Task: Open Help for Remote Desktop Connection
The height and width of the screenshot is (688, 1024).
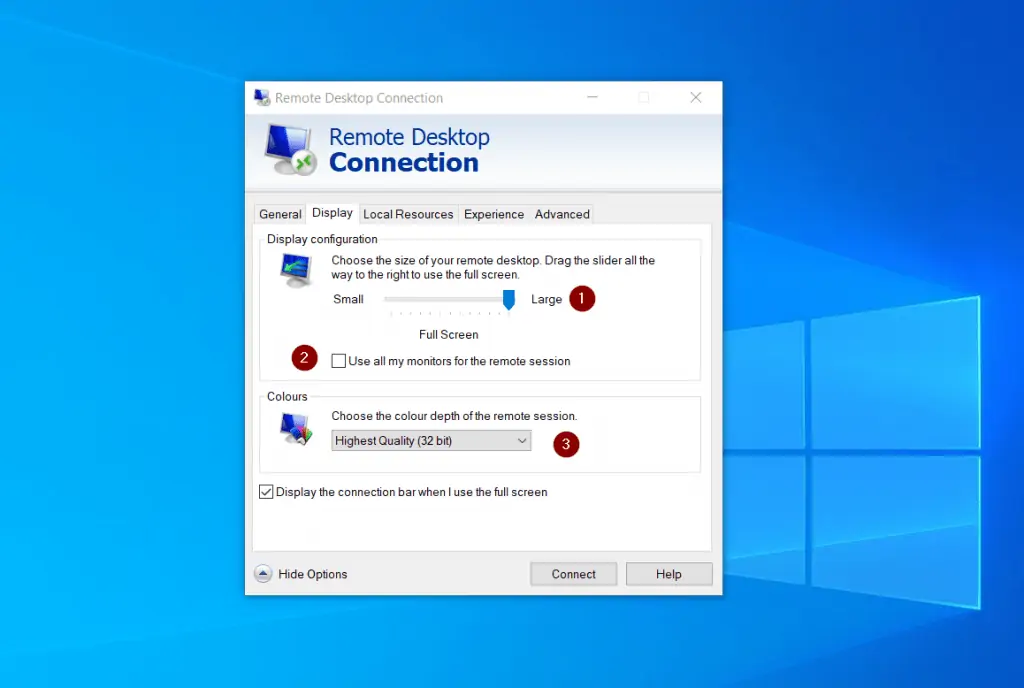Action: point(668,573)
